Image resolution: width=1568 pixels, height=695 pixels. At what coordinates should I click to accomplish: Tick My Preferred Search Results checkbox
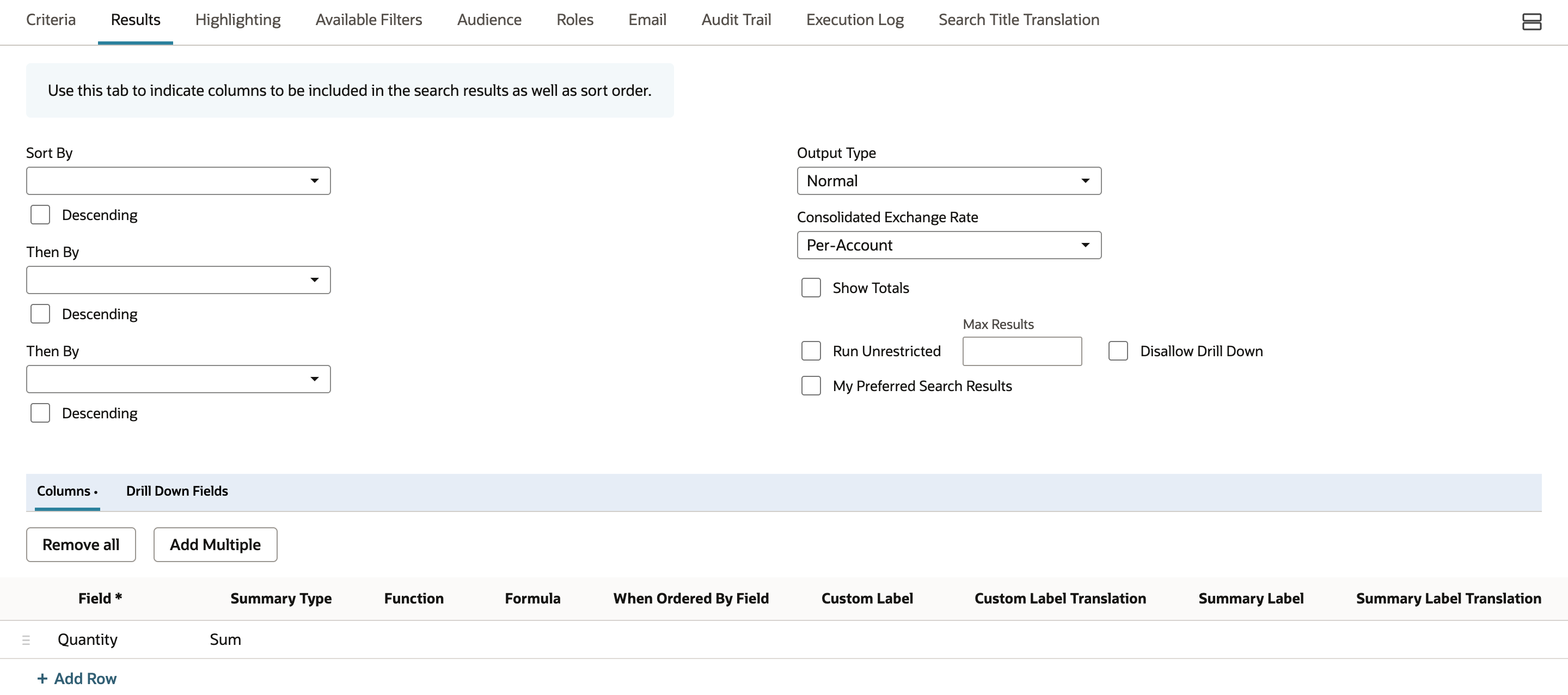click(x=811, y=386)
